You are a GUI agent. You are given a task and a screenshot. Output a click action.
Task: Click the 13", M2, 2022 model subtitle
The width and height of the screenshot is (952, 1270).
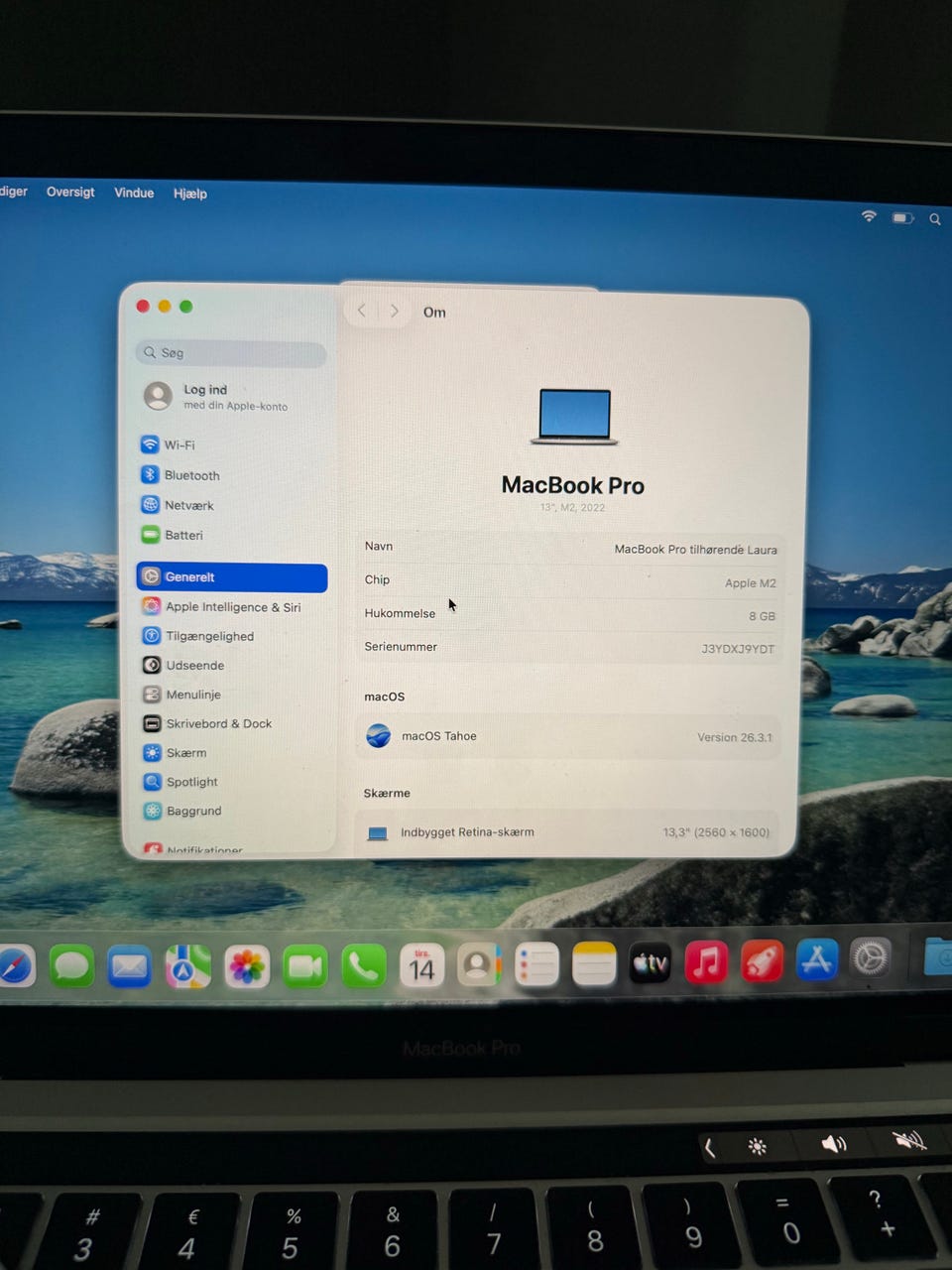point(572,507)
